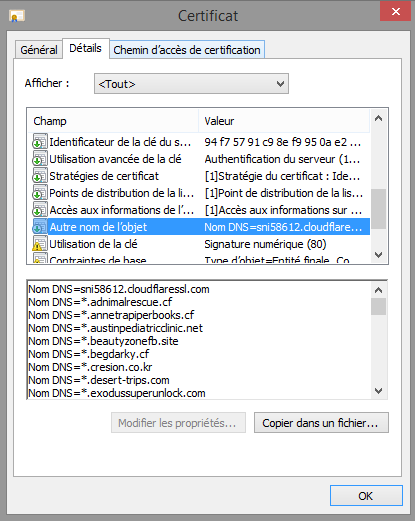Screen dimensions: 415x521
Task: Click the Stratégies de certificat extension icon
Action: pos(40,175)
